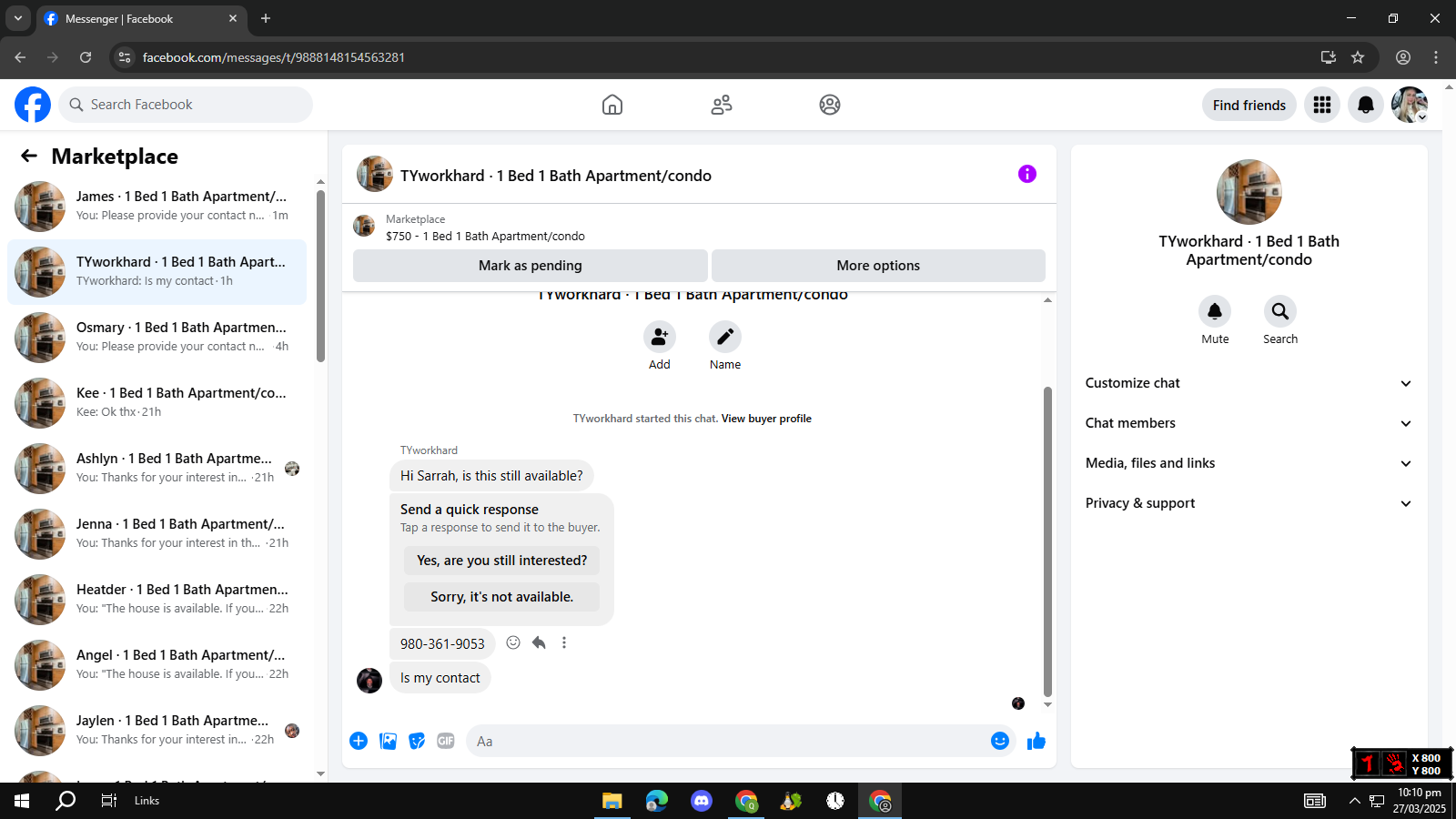Expand Chat members section

tap(1249, 423)
